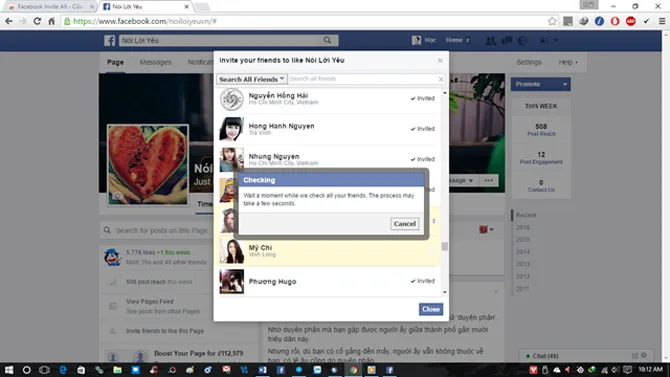Image resolution: width=670 pixels, height=377 pixels.
Task: Open the Chrome hamburger menu
Action: pyautogui.click(x=662, y=21)
